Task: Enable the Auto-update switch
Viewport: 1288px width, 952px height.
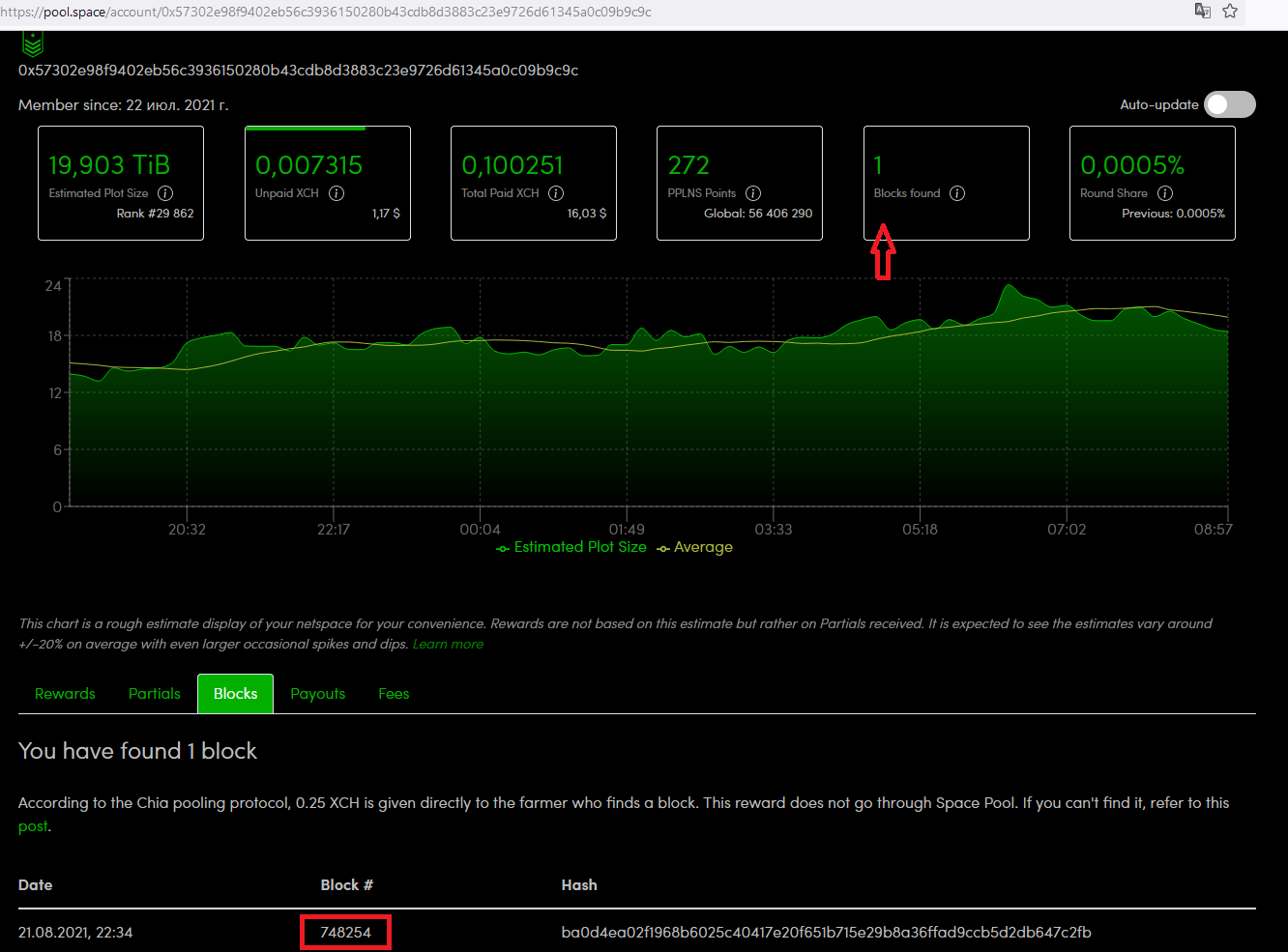Action: [1230, 104]
